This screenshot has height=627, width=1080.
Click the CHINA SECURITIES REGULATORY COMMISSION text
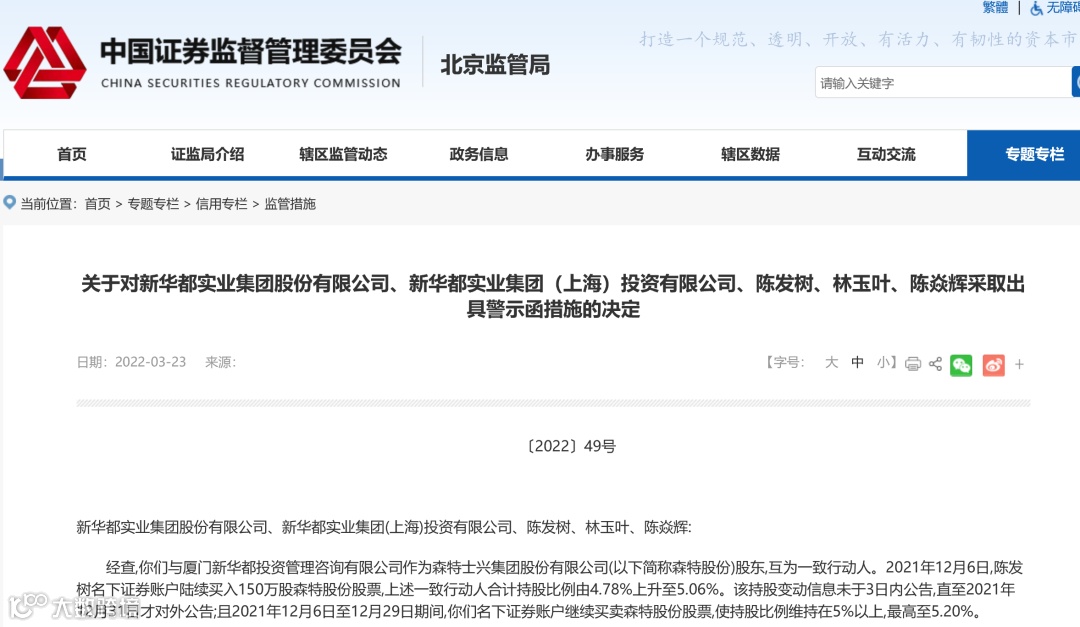(x=251, y=83)
